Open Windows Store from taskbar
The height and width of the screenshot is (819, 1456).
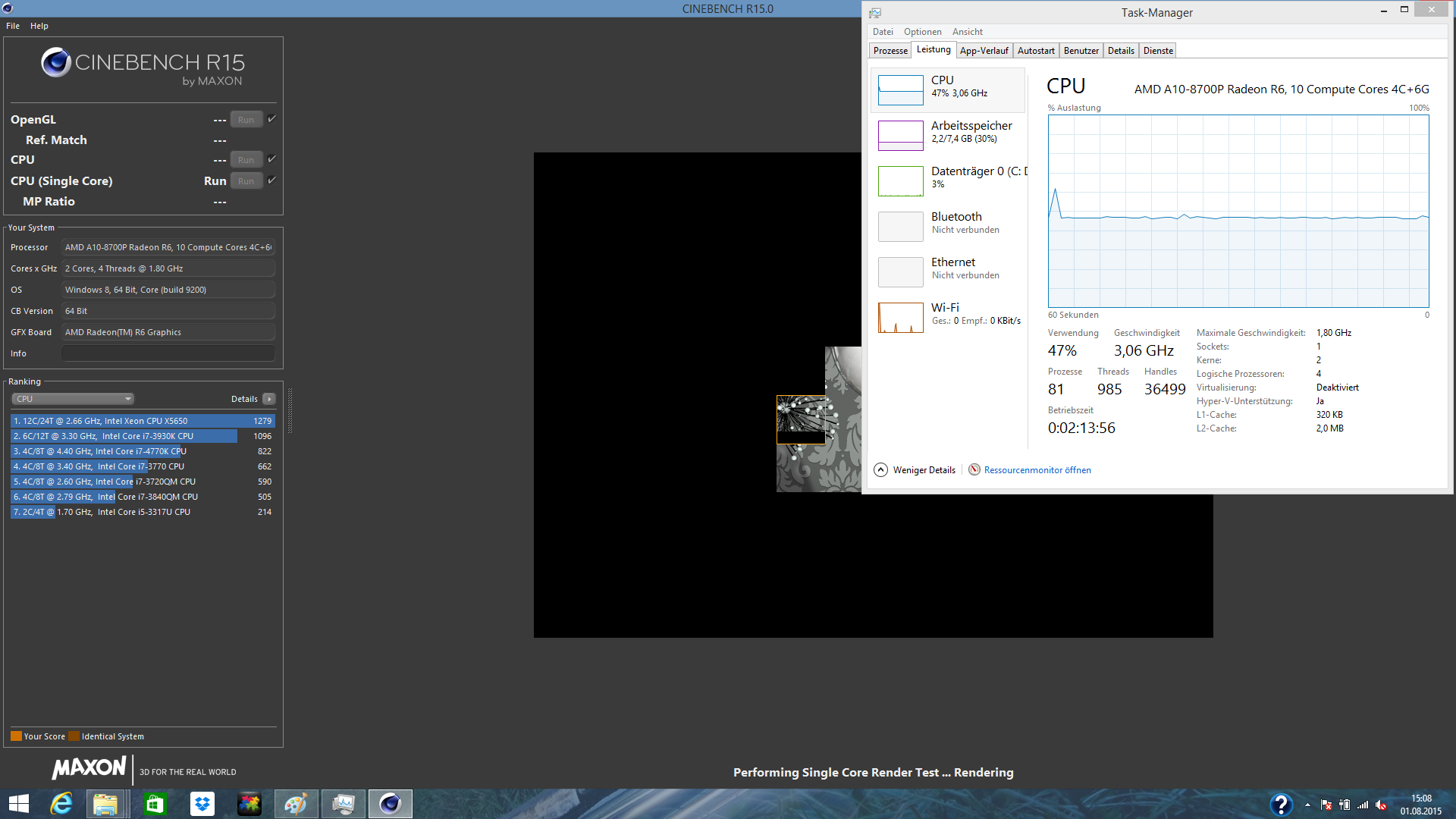point(155,804)
